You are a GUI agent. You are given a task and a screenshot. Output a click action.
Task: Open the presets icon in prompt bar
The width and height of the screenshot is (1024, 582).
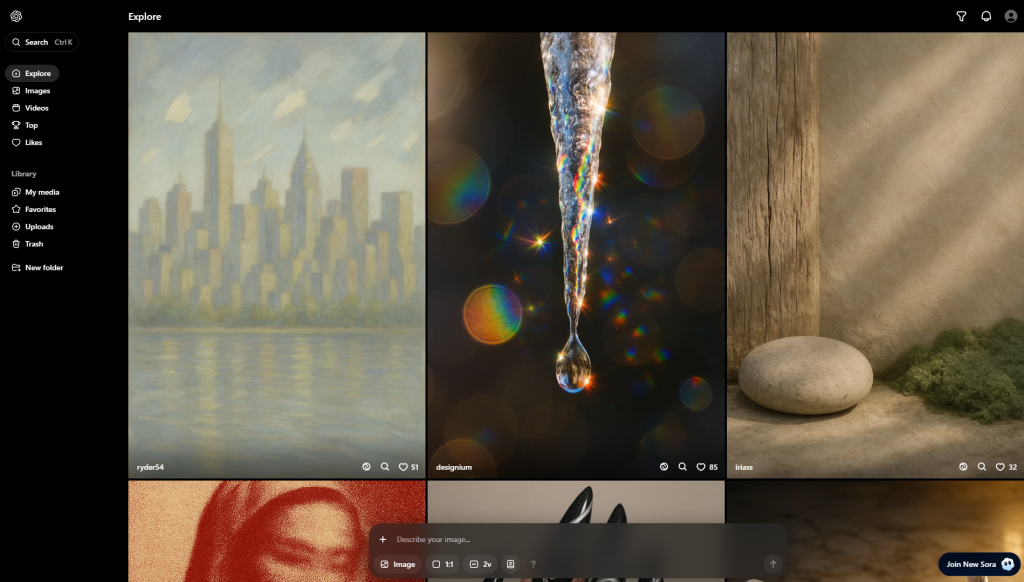click(510, 564)
